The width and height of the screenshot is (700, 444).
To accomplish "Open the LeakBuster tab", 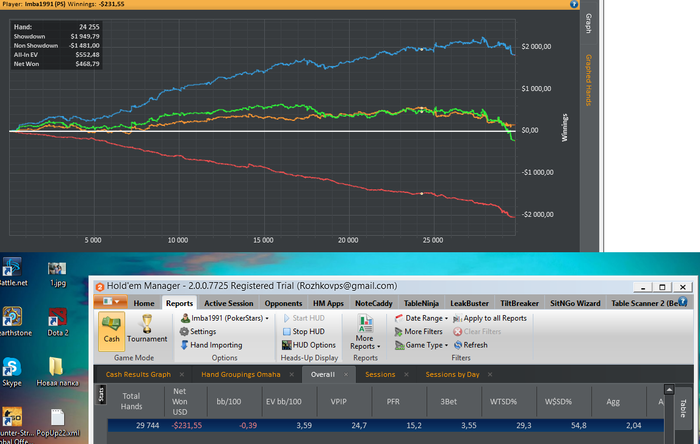I will (x=469, y=303).
